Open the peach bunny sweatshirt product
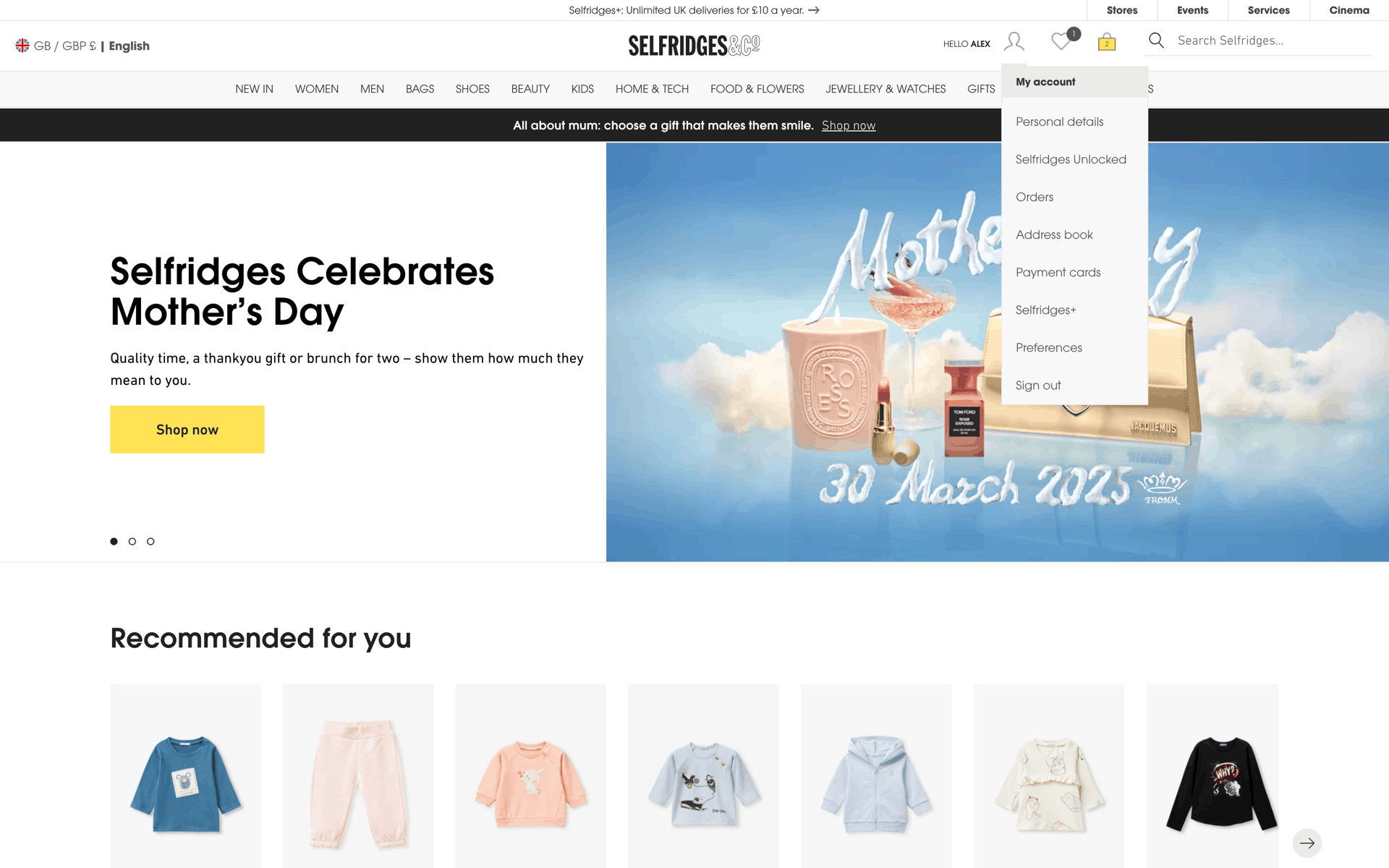1389x868 pixels. (531, 776)
